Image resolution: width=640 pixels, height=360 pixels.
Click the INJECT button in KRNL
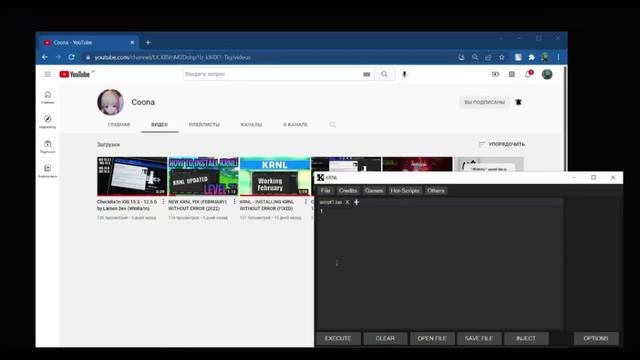[x=526, y=338]
